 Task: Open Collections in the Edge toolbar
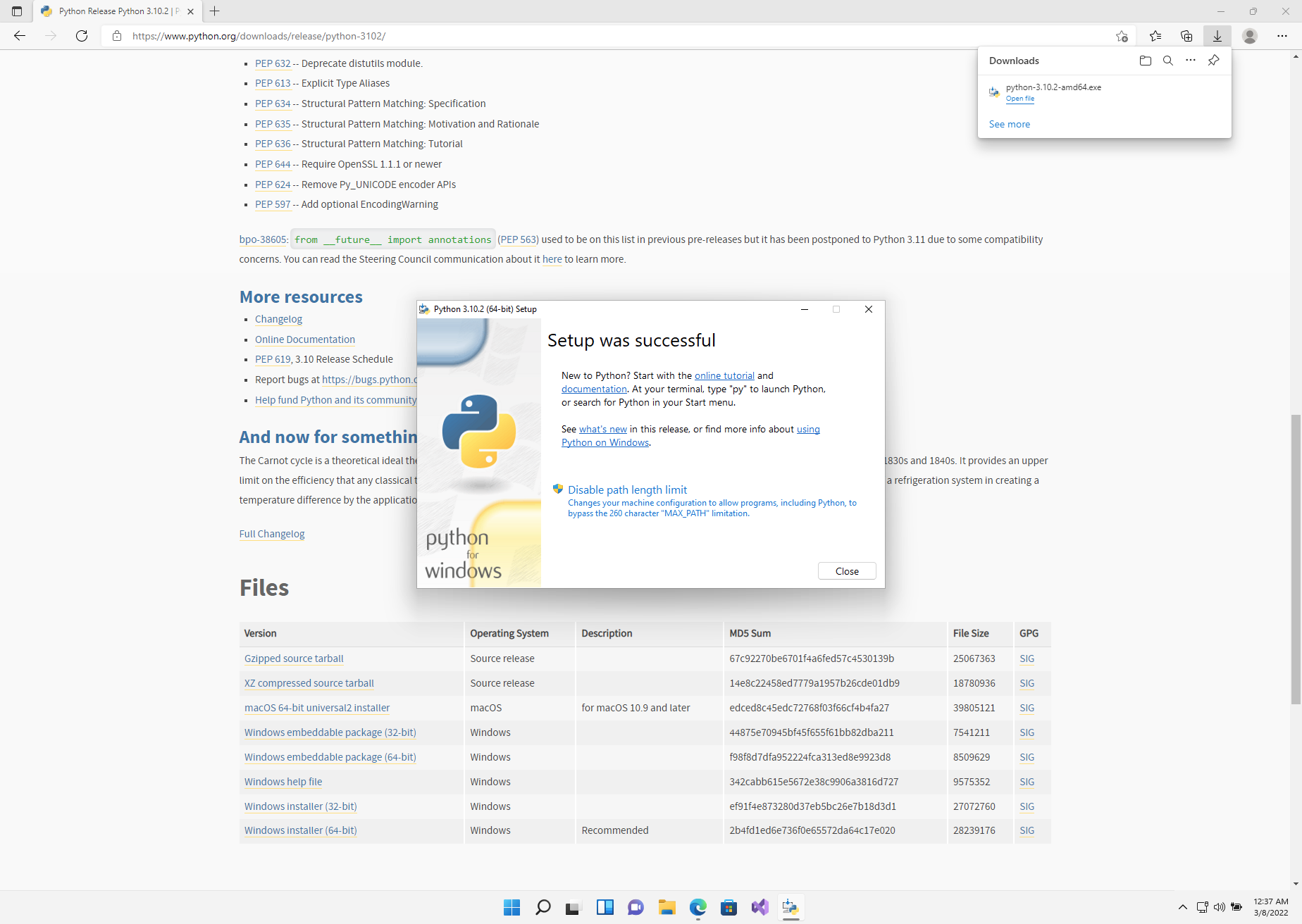coord(1186,36)
